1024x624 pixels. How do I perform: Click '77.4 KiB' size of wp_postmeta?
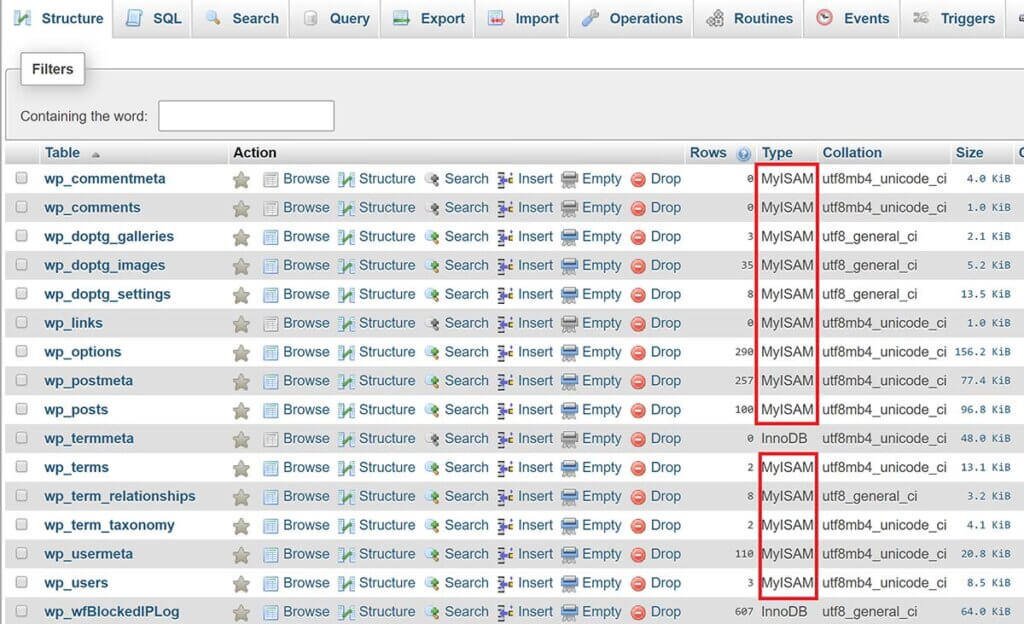point(985,381)
